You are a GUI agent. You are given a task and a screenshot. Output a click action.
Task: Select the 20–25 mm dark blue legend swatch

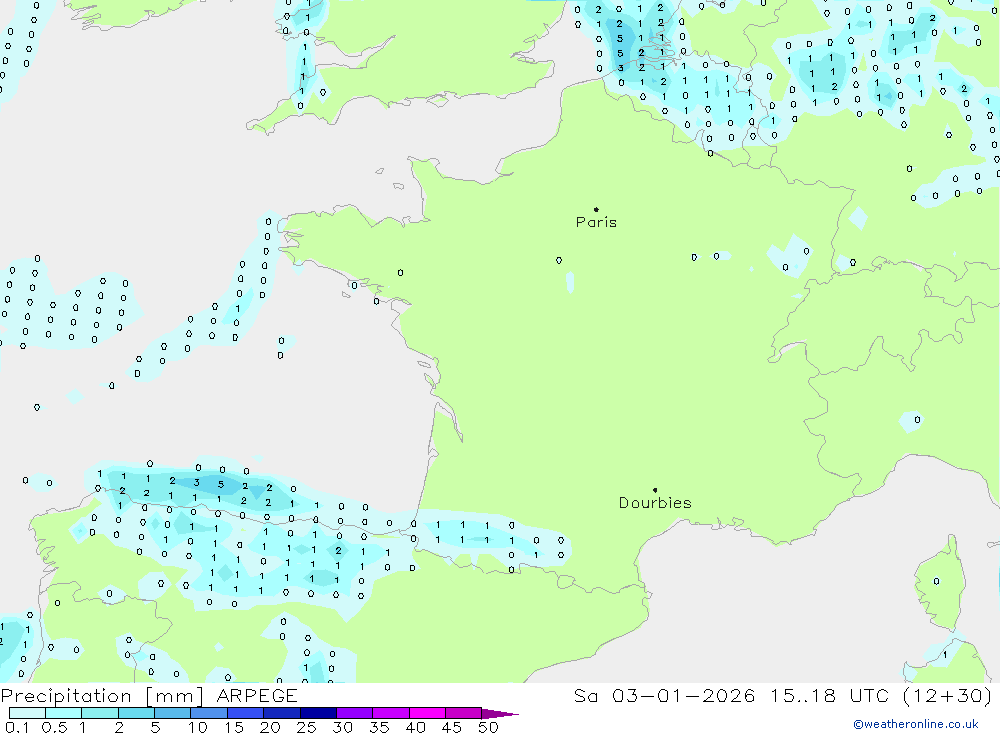point(282,713)
